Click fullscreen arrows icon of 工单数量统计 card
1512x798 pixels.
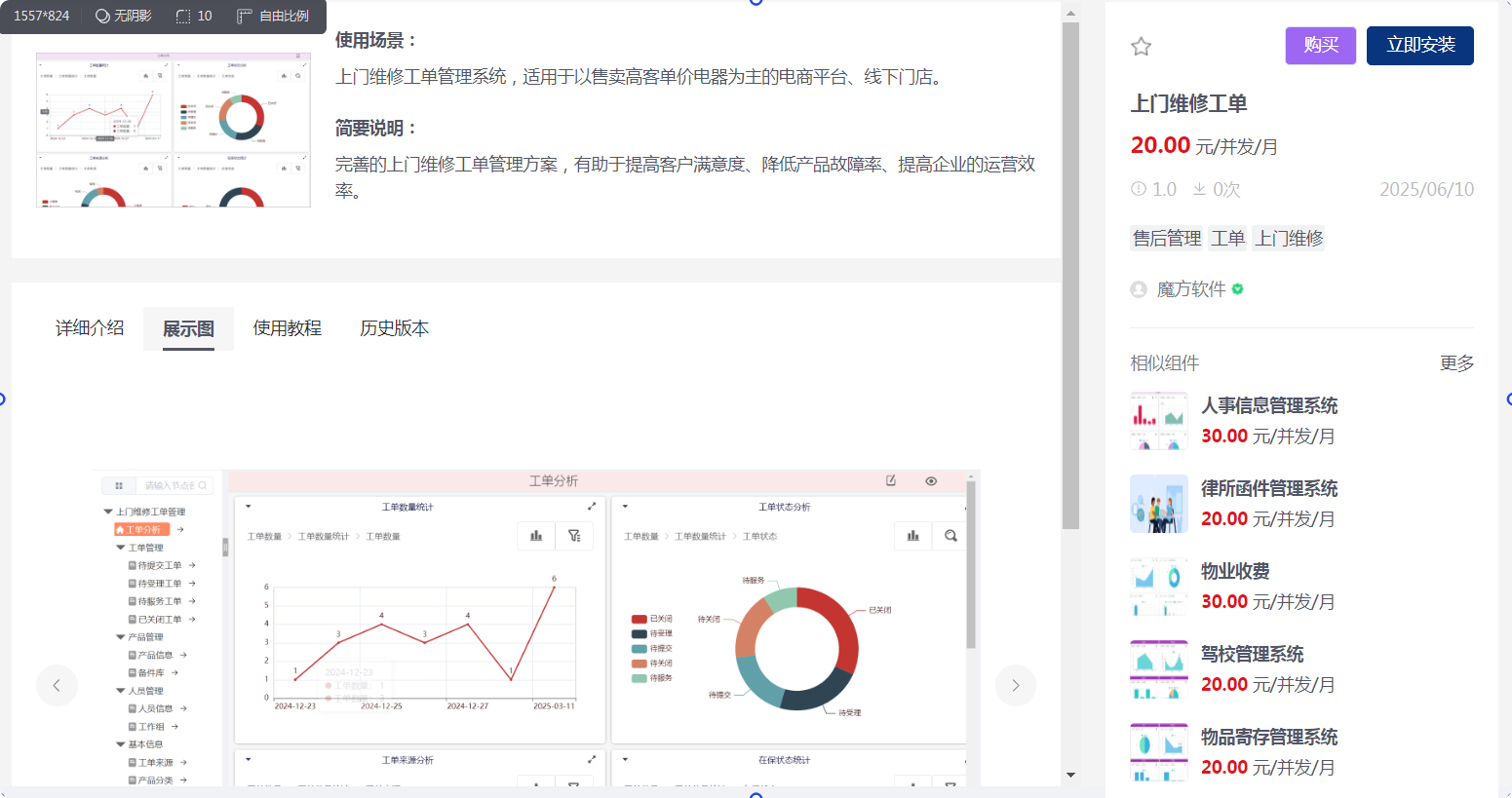(x=592, y=507)
